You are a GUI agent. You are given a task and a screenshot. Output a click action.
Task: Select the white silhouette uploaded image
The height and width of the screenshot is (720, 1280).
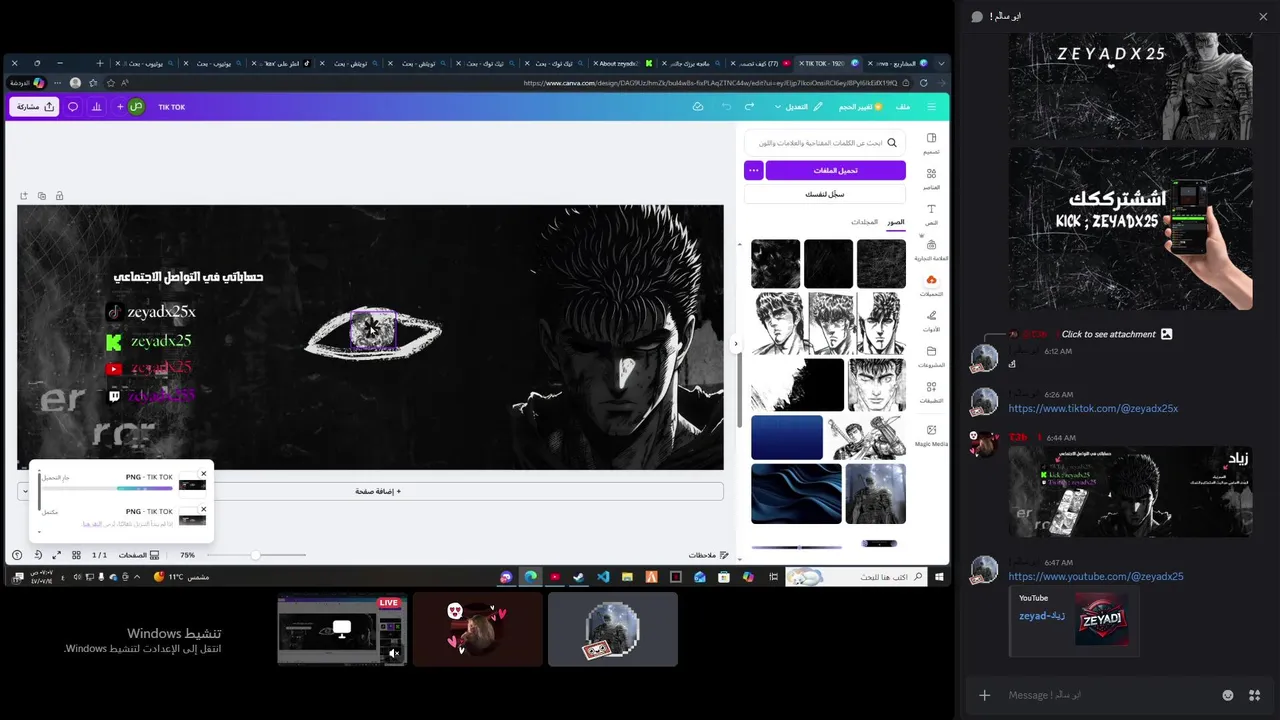point(798,385)
